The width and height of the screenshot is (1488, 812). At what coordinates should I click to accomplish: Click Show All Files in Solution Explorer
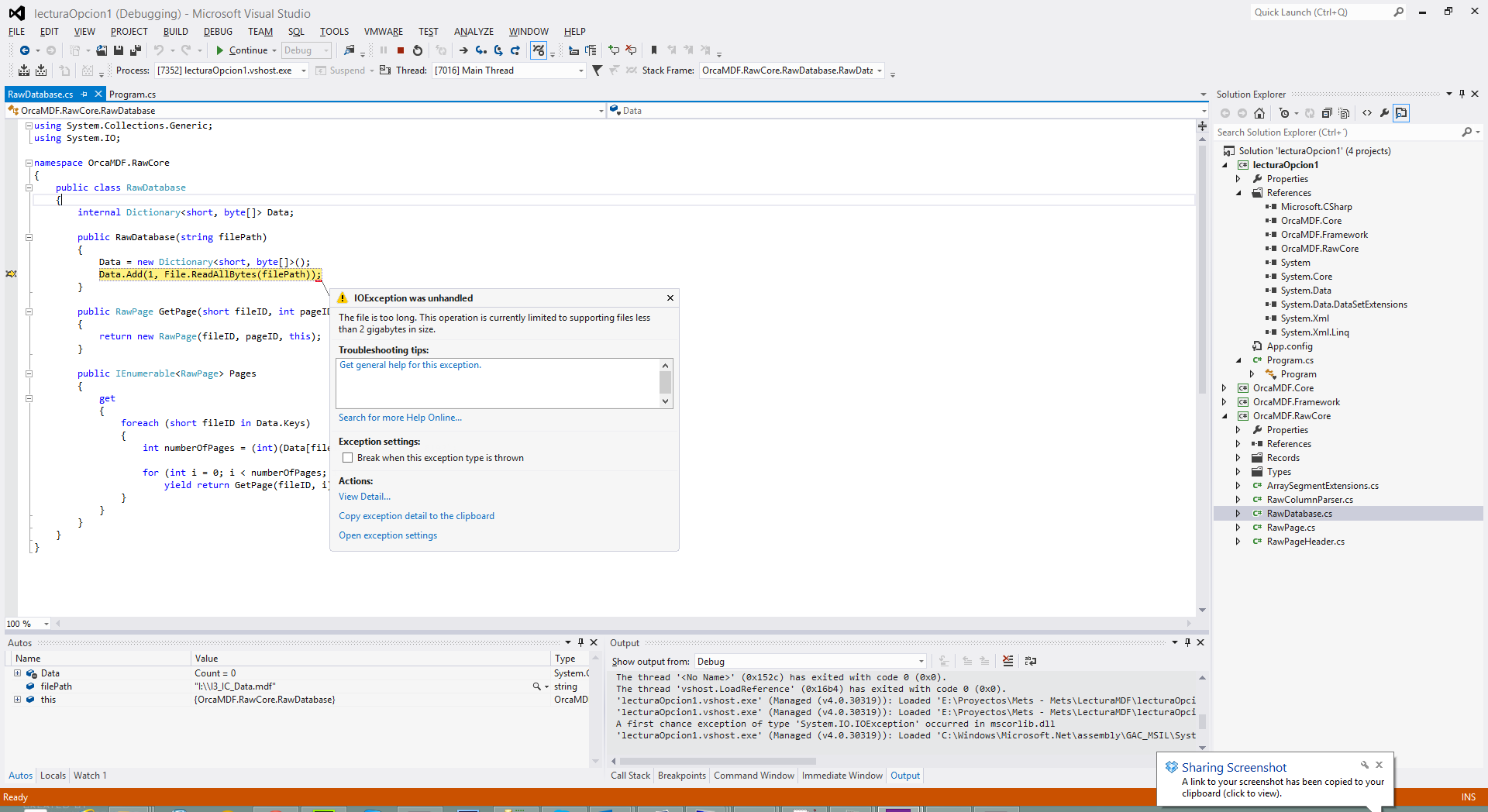point(1344,113)
